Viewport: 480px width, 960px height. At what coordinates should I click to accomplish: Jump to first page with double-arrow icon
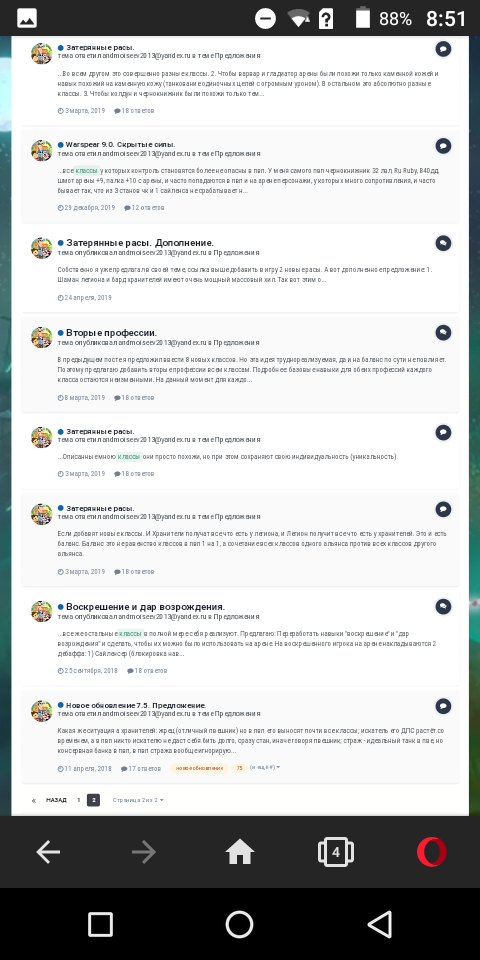(34, 800)
